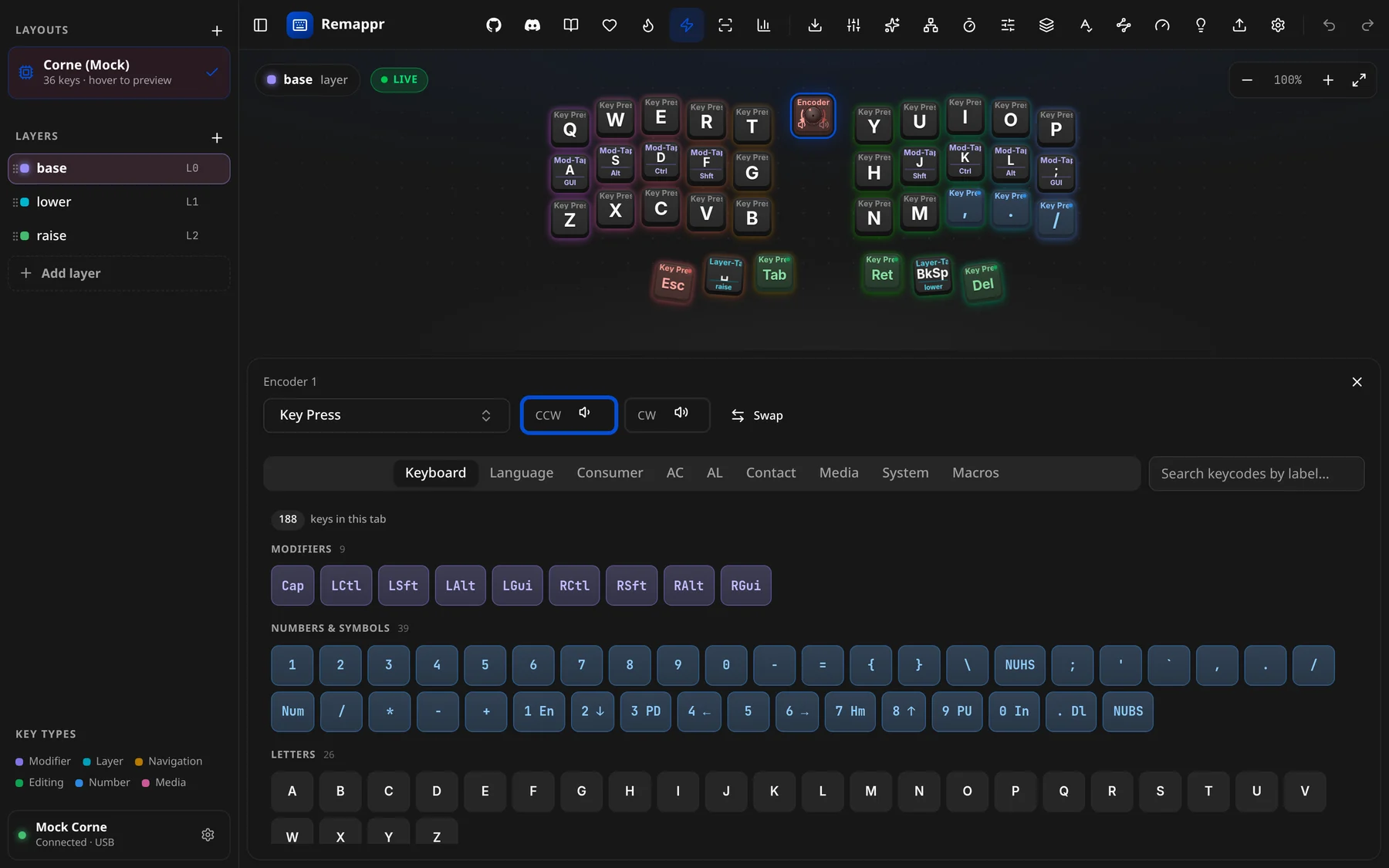Switch to the Language keycode tab
Image resolution: width=1389 pixels, height=868 pixels.
tap(521, 473)
